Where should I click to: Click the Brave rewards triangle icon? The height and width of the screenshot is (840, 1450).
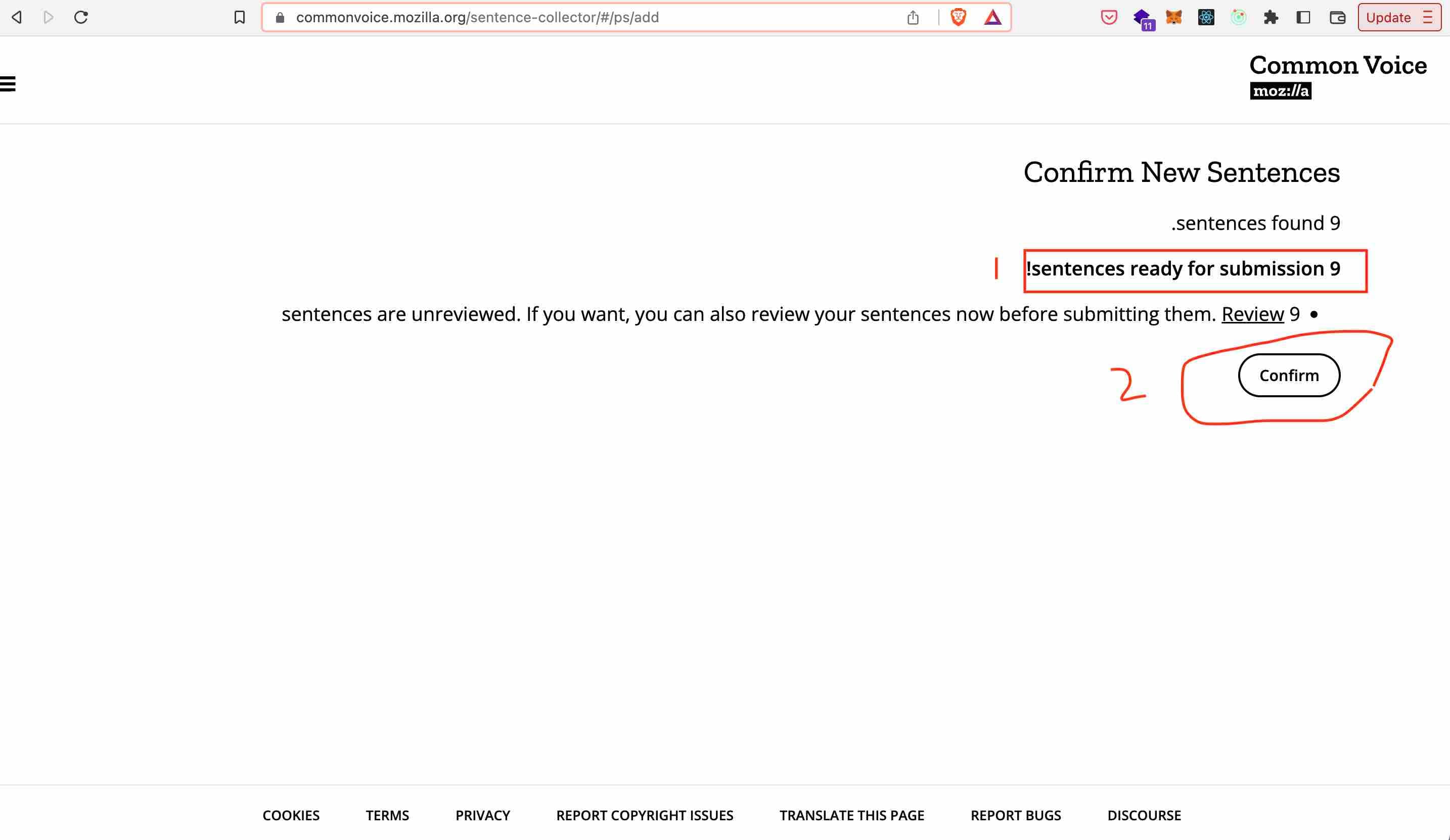(994, 18)
